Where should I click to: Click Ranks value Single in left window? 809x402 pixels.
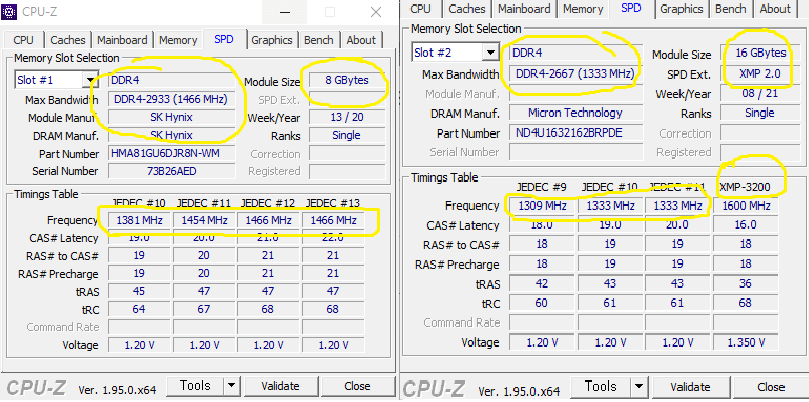347,135
